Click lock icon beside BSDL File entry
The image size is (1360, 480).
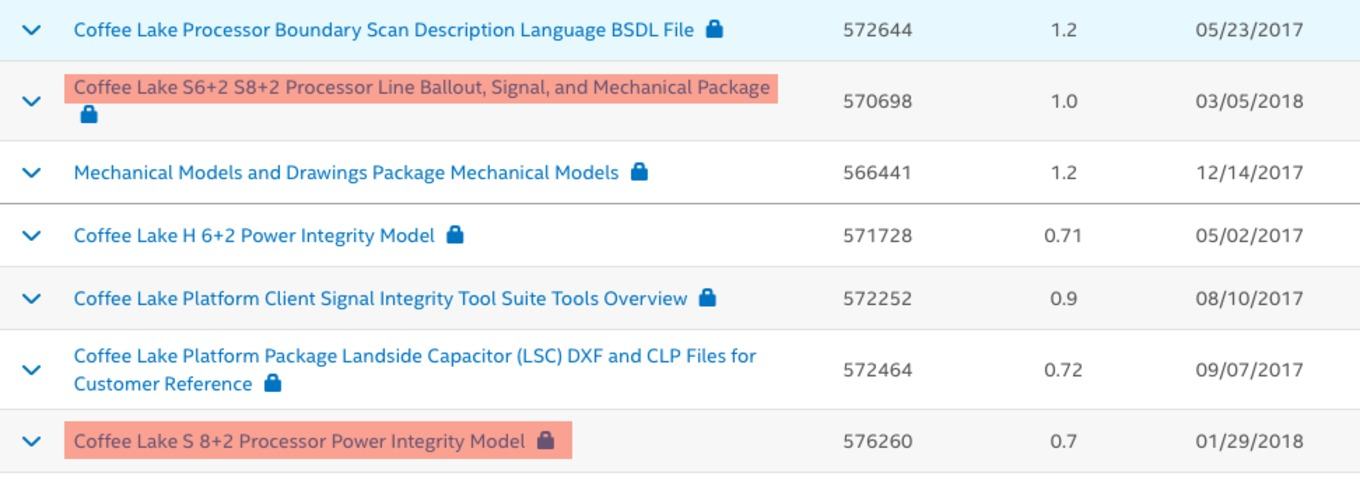pyautogui.click(x=714, y=29)
